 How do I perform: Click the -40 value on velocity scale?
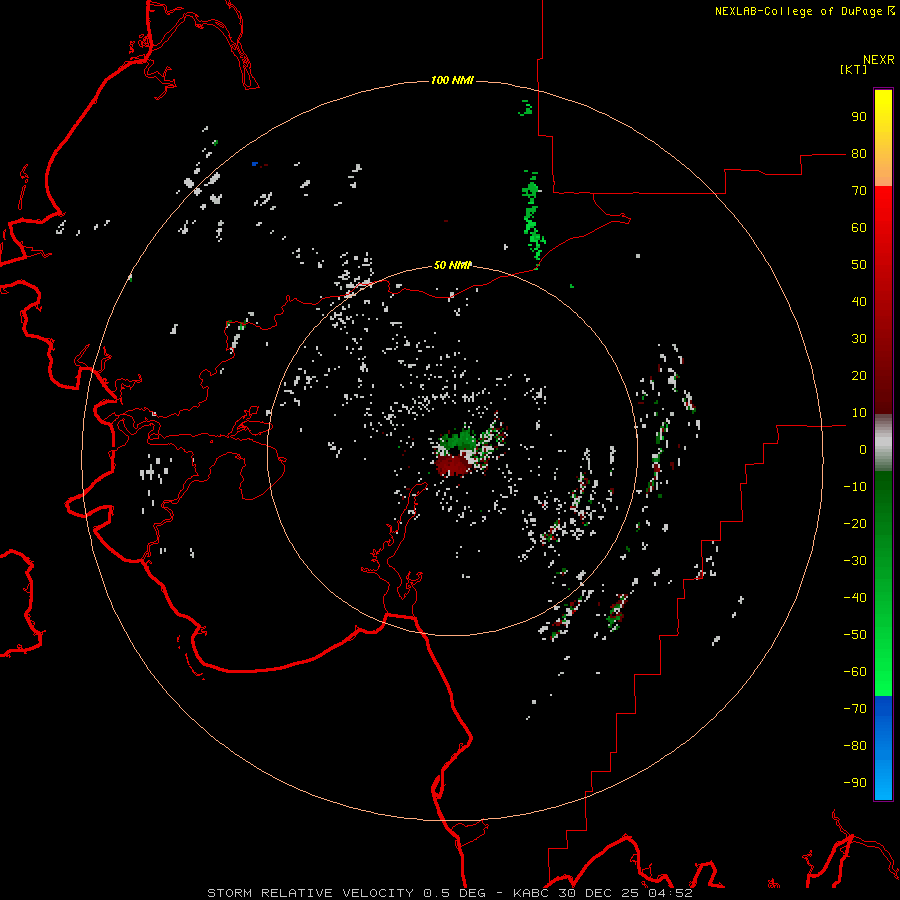click(x=855, y=598)
